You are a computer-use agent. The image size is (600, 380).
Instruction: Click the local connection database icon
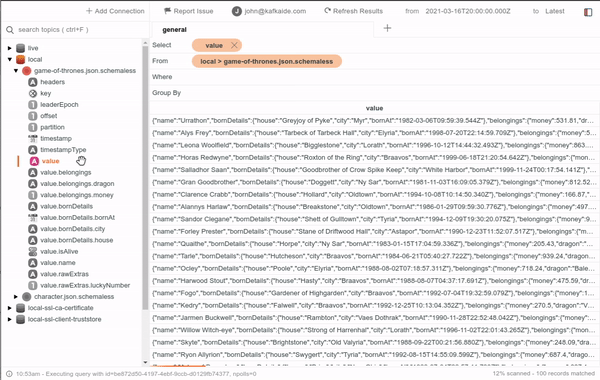tap(21, 59)
